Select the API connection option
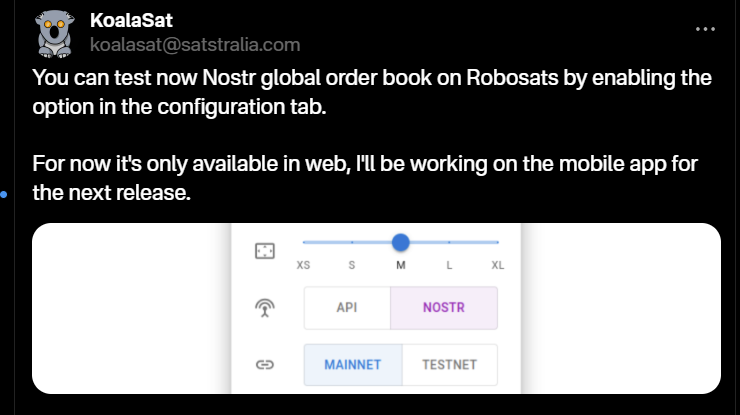The image size is (740, 415). point(347,308)
